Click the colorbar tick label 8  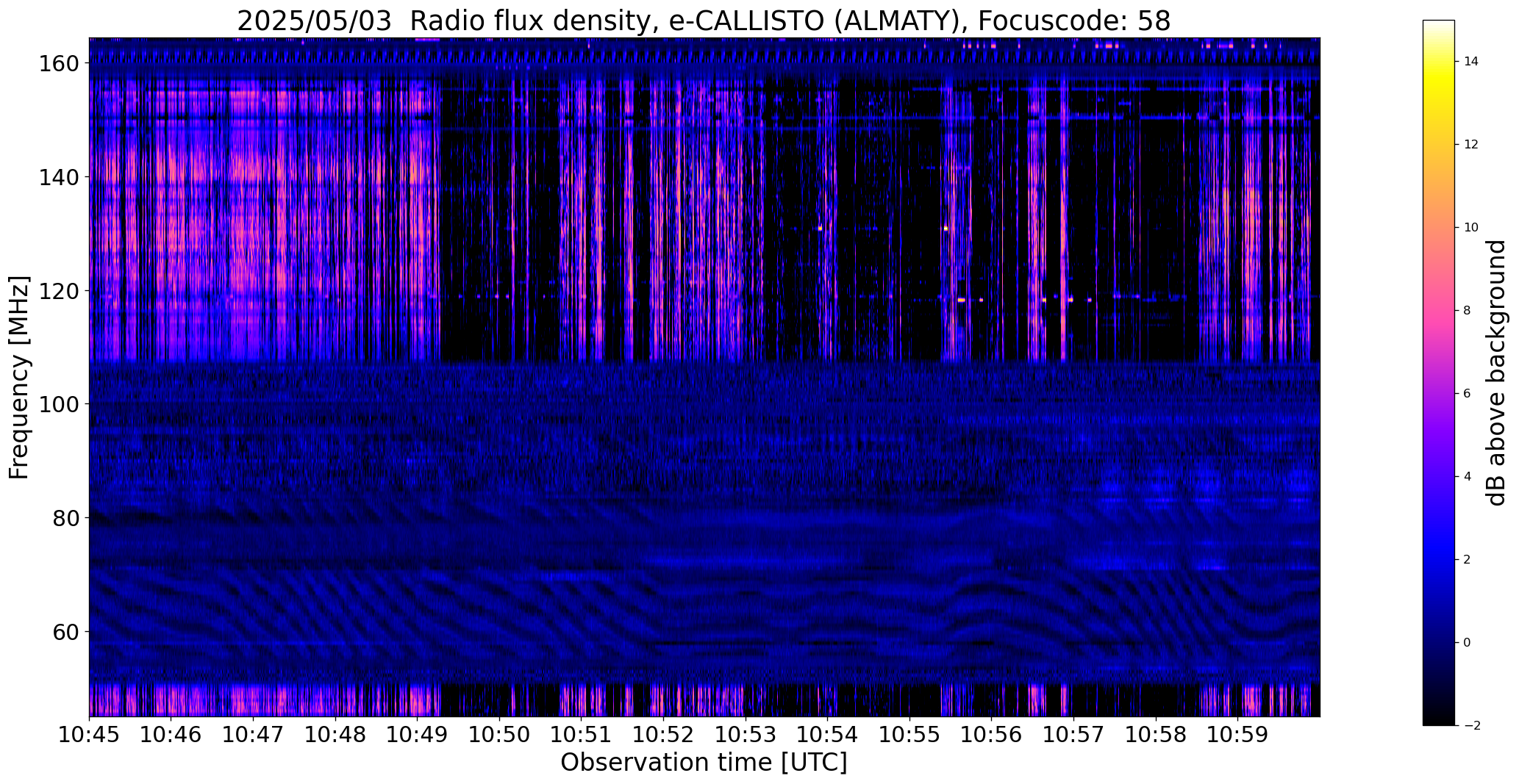[x=1468, y=311]
